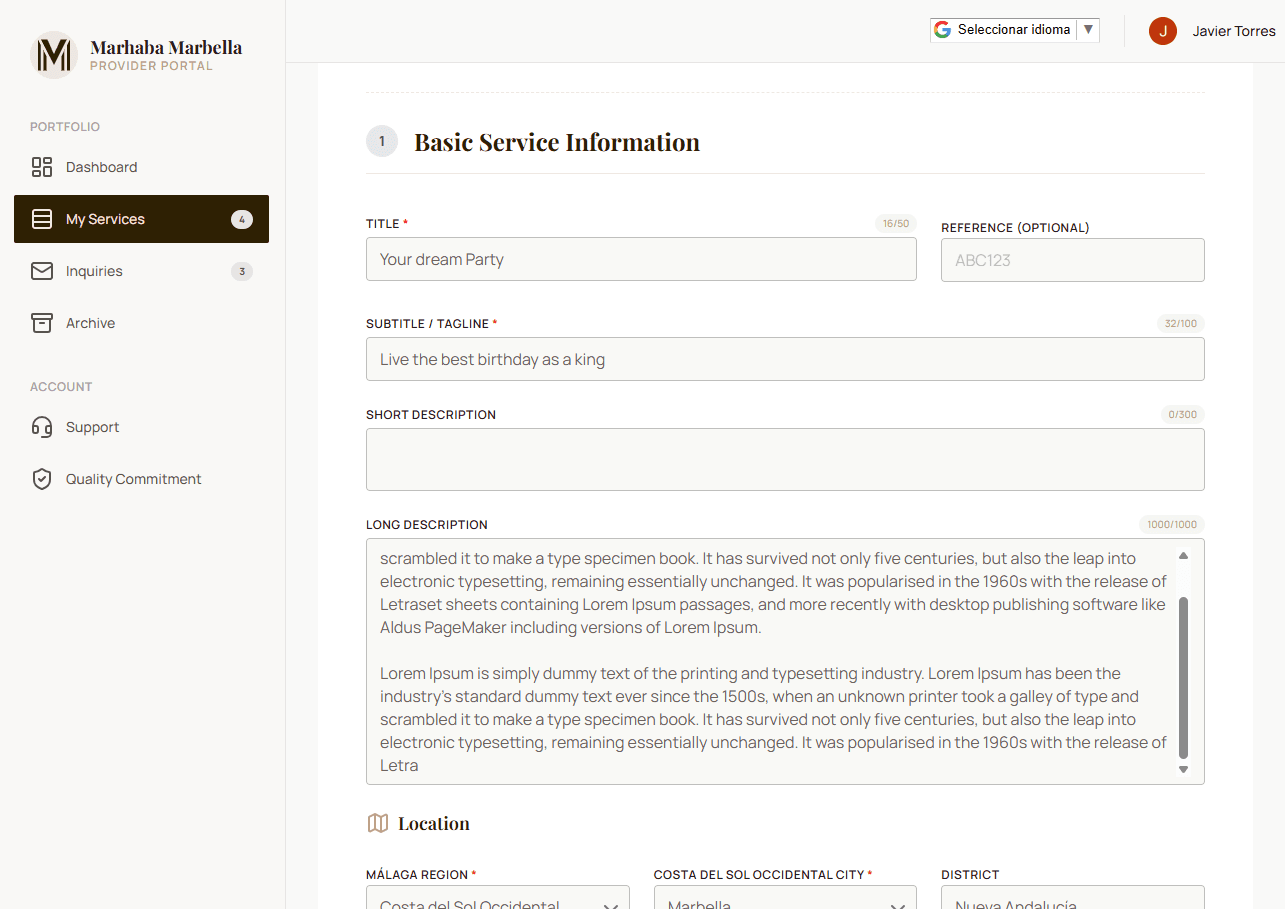Open the Archive page
Viewport: 1285px width, 909px height.
point(141,323)
